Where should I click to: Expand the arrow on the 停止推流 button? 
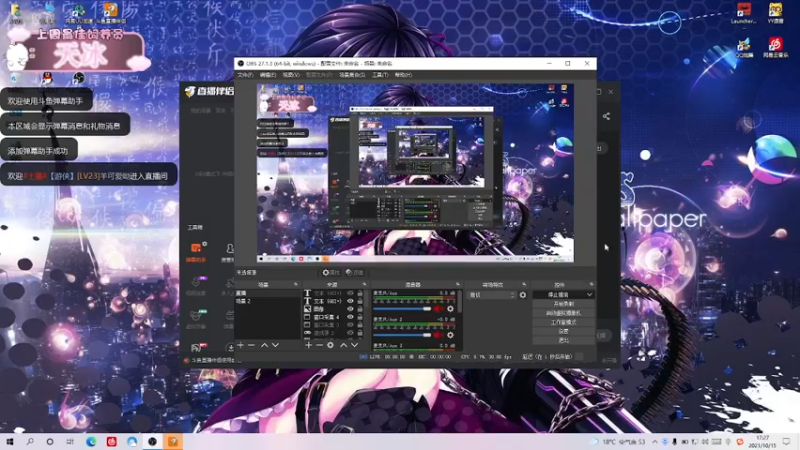pyautogui.click(x=590, y=295)
